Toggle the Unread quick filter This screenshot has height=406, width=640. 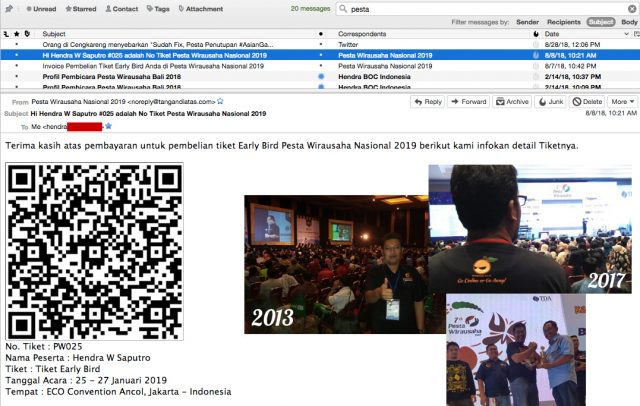41,8
